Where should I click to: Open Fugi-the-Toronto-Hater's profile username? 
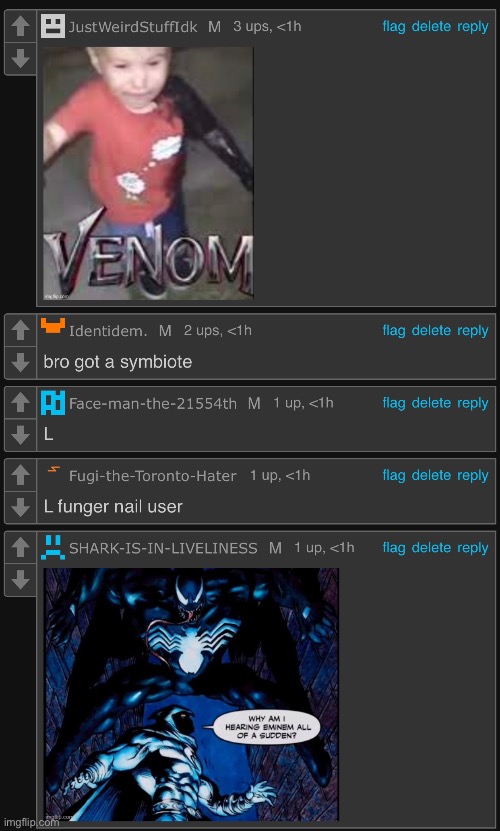coord(153,476)
